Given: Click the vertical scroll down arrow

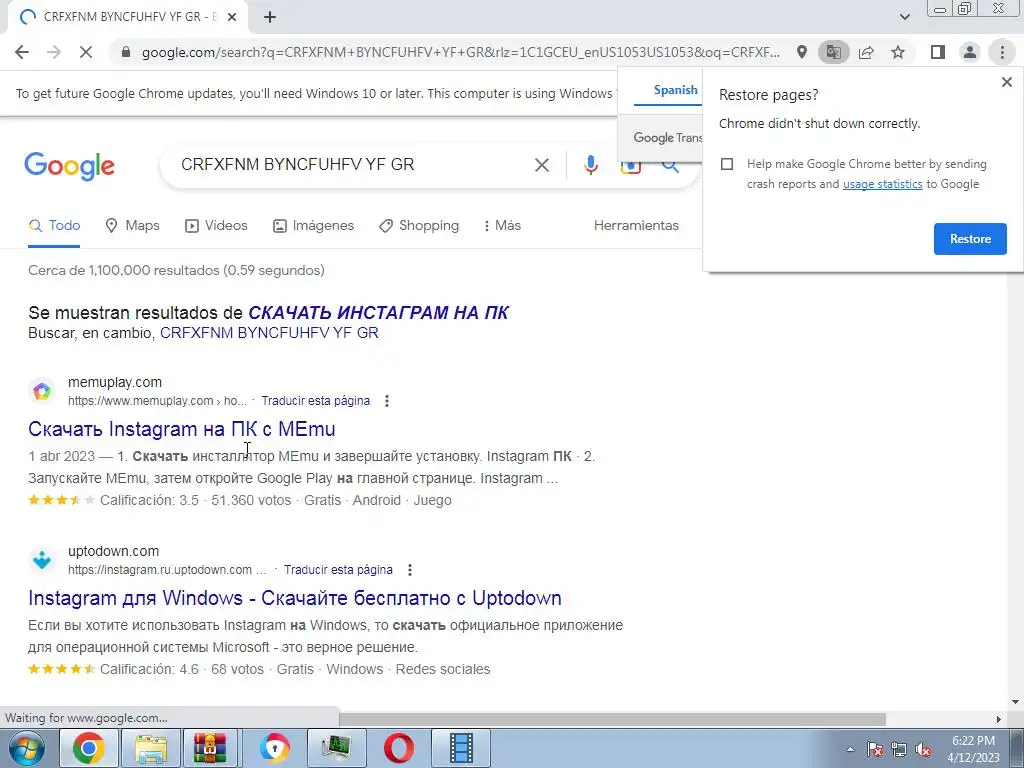Looking at the screenshot, I should (1015, 703).
